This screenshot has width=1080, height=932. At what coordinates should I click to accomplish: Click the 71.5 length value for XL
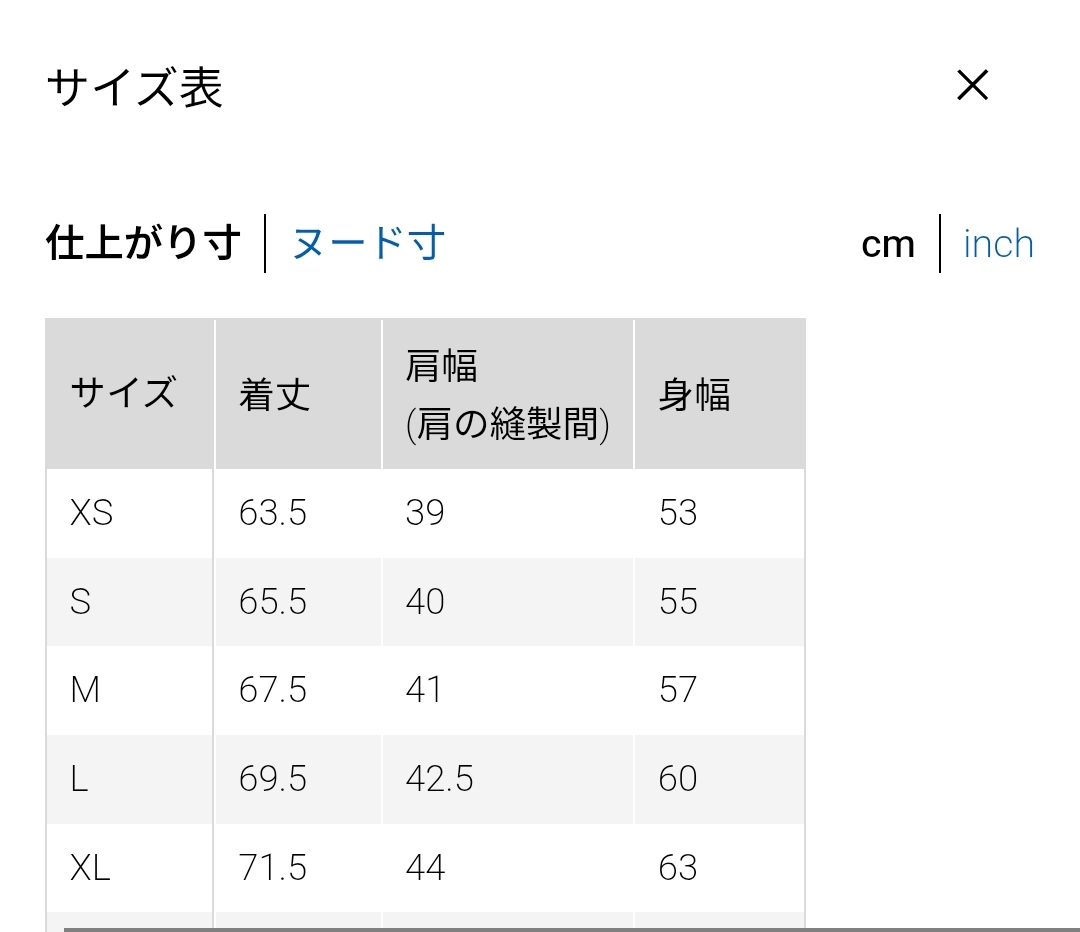tap(272, 867)
